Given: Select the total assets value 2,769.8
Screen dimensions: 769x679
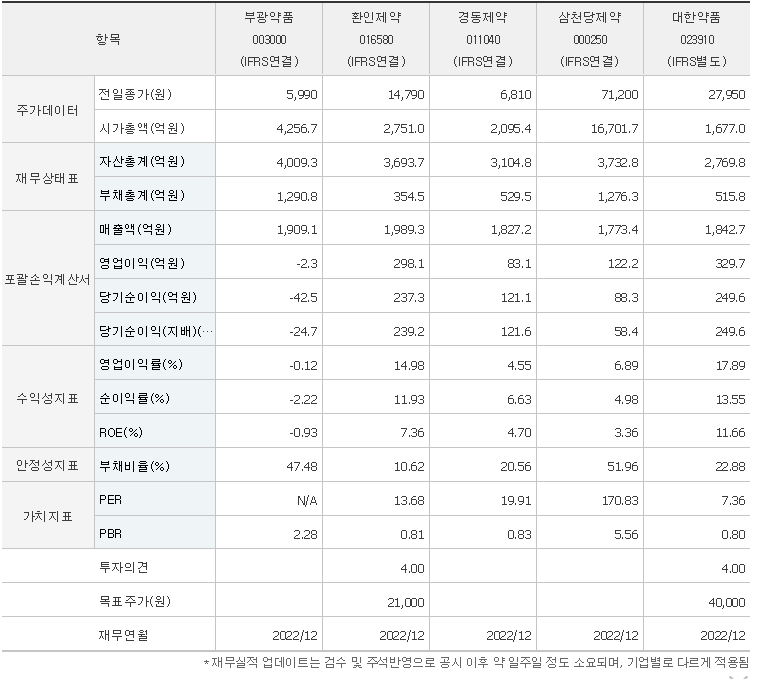Looking at the screenshot, I should [725, 162].
